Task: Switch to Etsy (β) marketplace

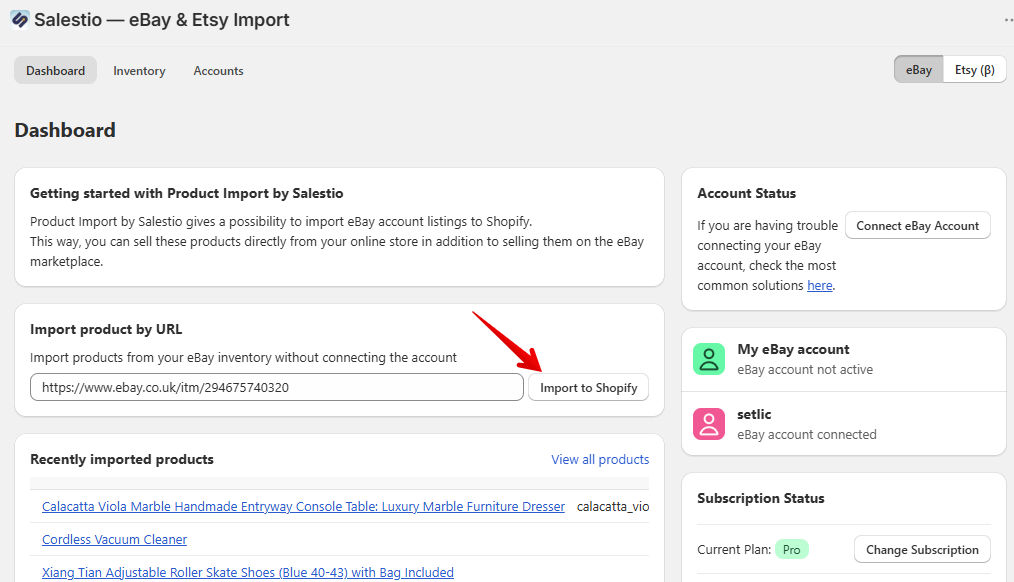Action: [975, 70]
